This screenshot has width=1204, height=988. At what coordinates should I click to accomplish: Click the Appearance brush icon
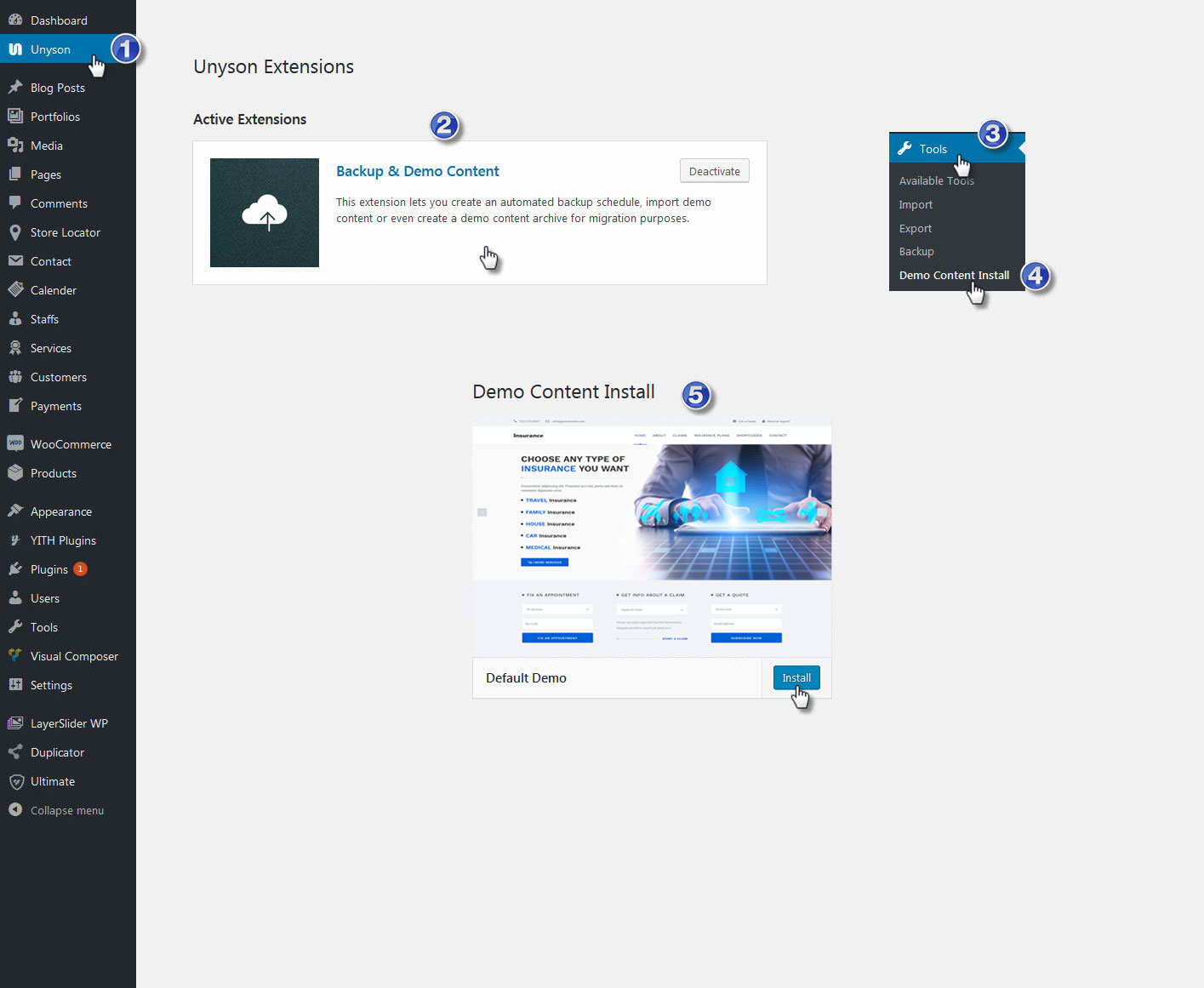click(x=15, y=511)
